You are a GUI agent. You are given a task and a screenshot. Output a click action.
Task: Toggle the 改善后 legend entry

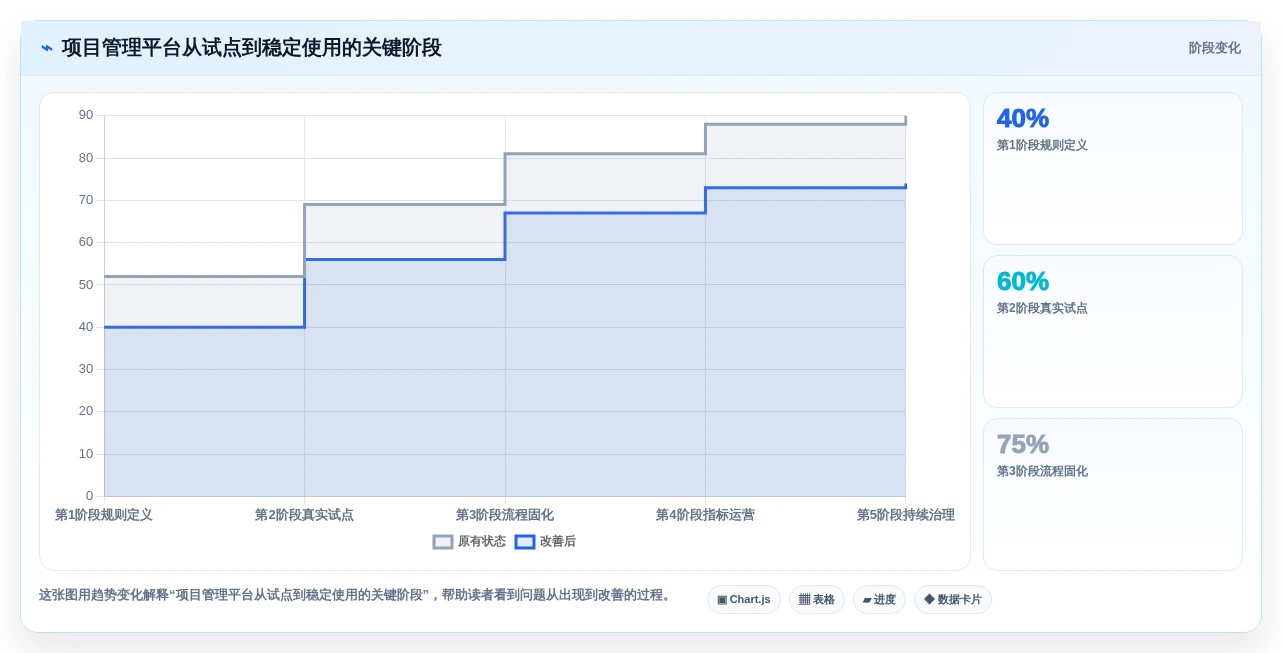[x=545, y=541]
